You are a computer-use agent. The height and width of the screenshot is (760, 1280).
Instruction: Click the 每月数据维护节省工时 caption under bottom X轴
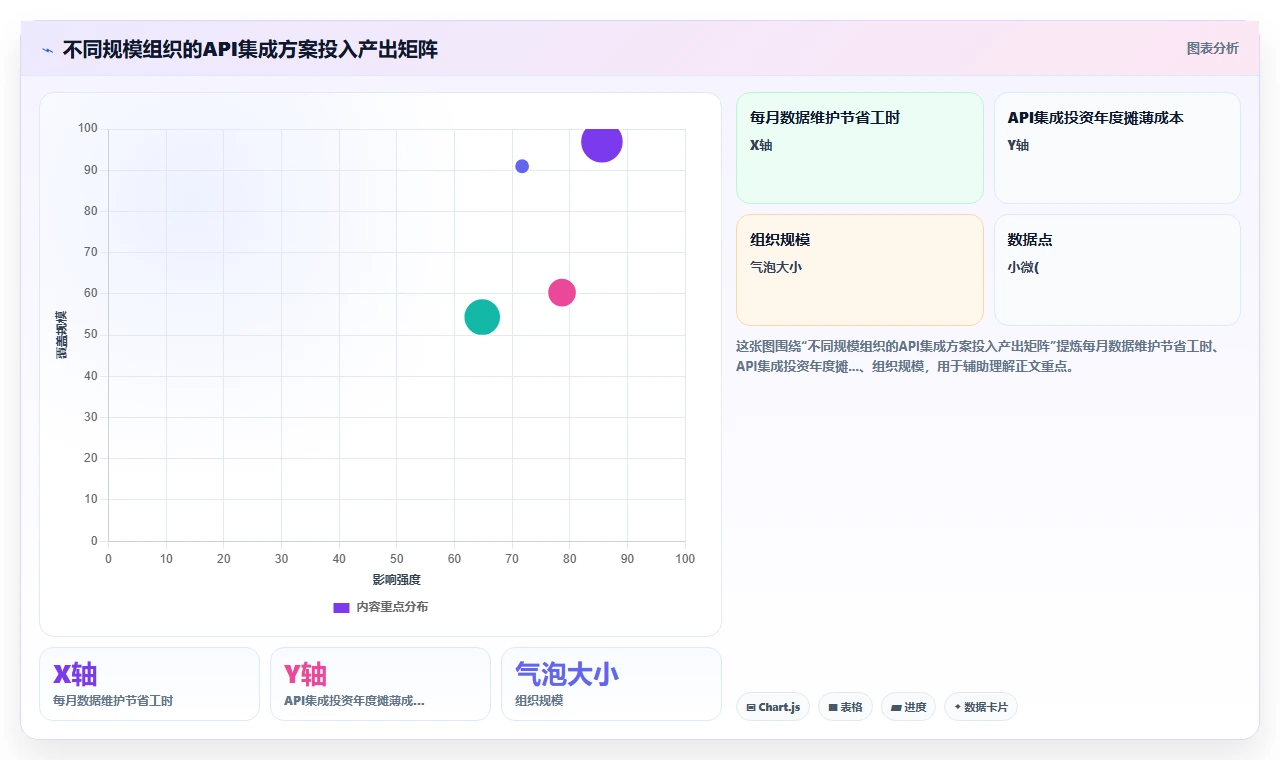pyautogui.click(x=113, y=701)
